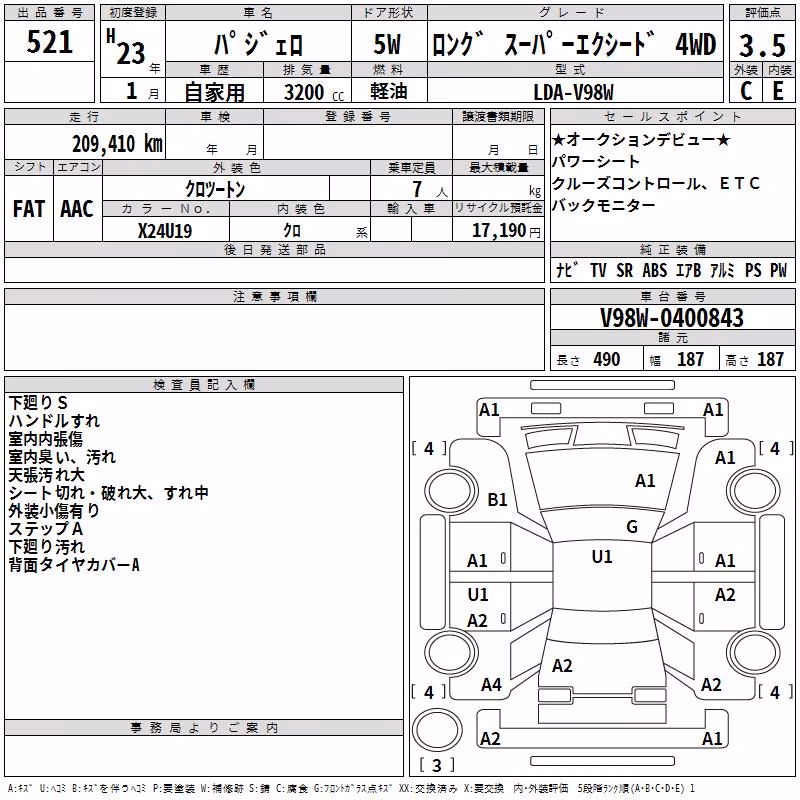The image size is (800, 800).
Task: Click displacement value 3200 cc
Action: click(x=314, y=92)
